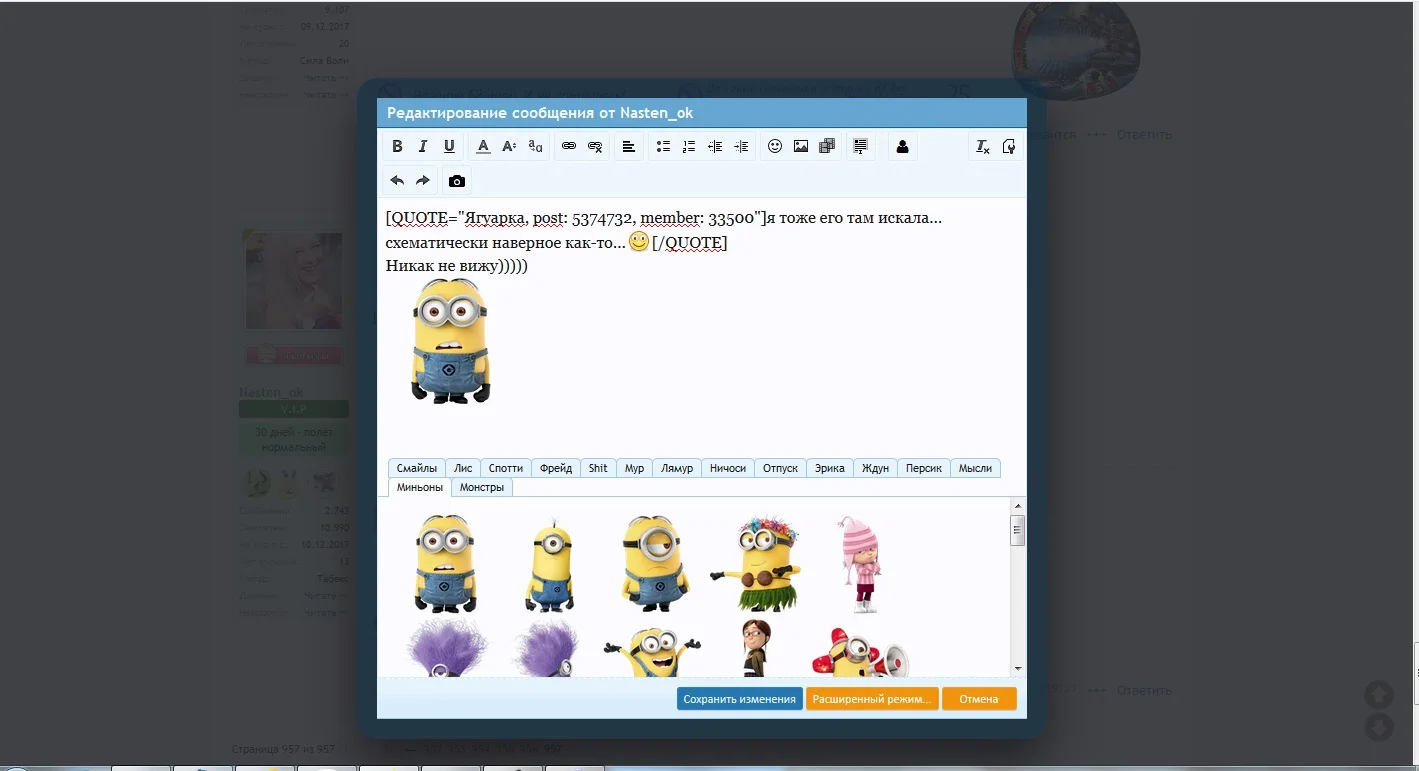1419x771 pixels.
Task: Select the Shit smiley tab
Action: click(x=598, y=468)
